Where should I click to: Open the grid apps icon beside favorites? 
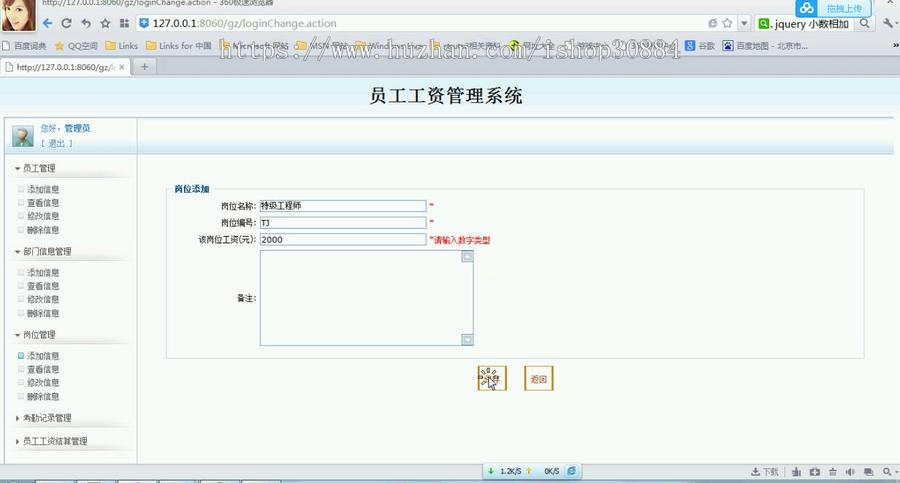(124, 24)
